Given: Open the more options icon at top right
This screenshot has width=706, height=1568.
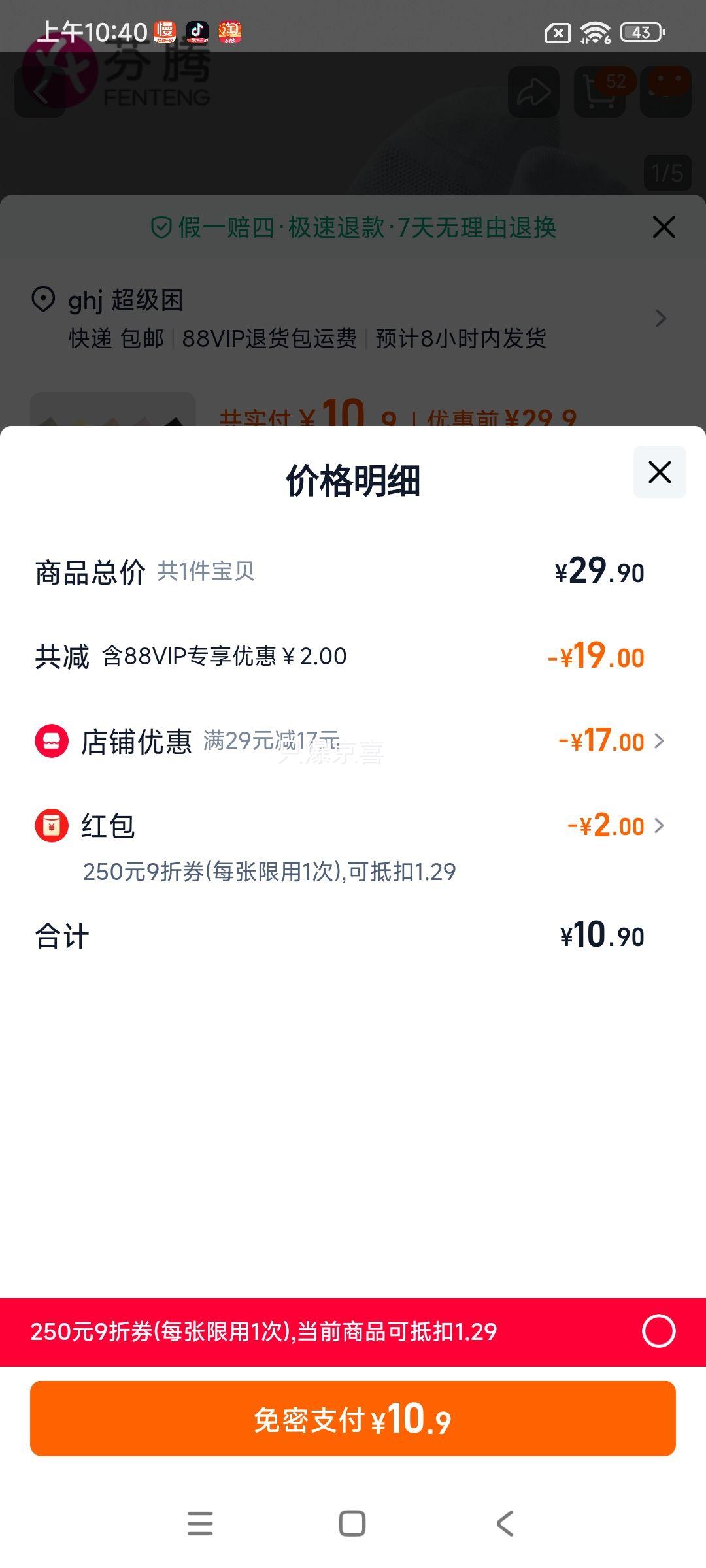Looking at the screenshot, I should (665, 92).
